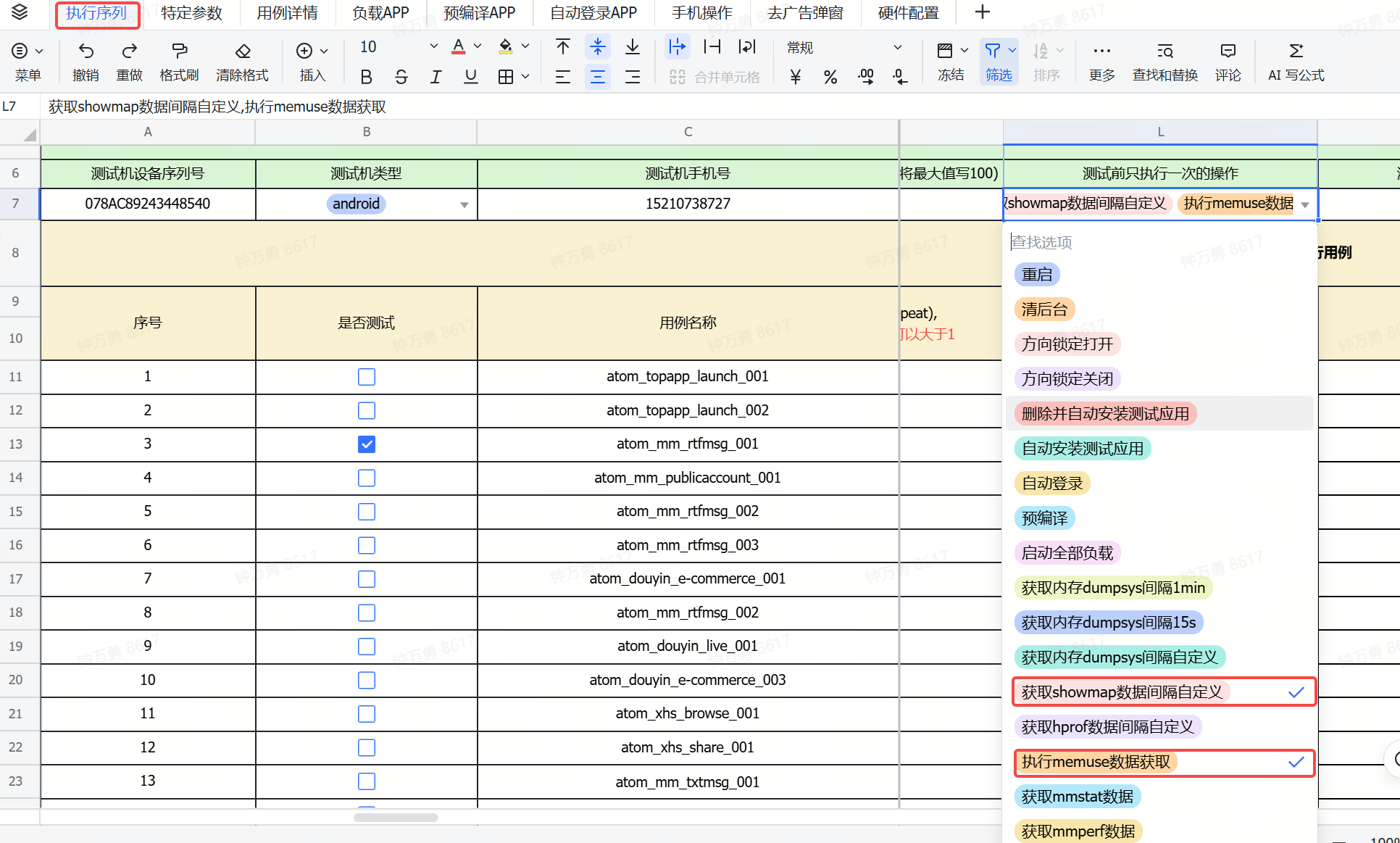This screenshot has width=1400, height=843.
Task: Check the box for atom_topapp_launch_002
Action: (367, 411)
